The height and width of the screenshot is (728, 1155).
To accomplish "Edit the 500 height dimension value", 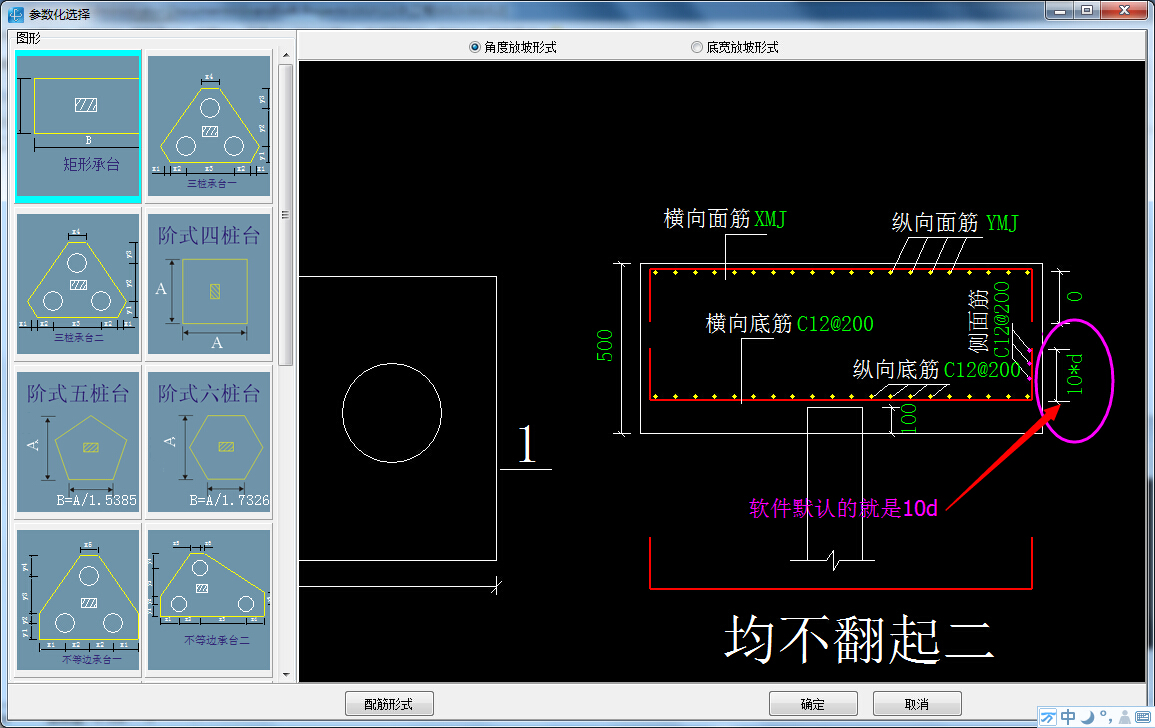I will tap(605, 346).
